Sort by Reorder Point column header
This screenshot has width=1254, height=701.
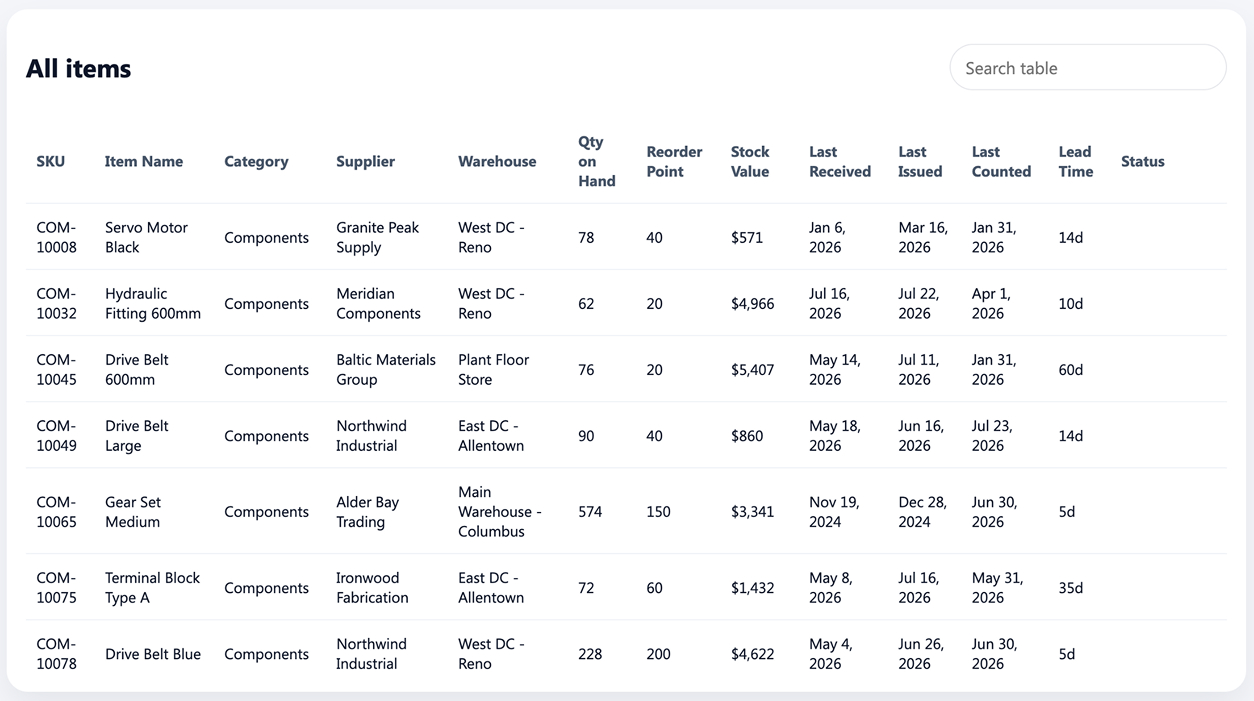(674, 161)
